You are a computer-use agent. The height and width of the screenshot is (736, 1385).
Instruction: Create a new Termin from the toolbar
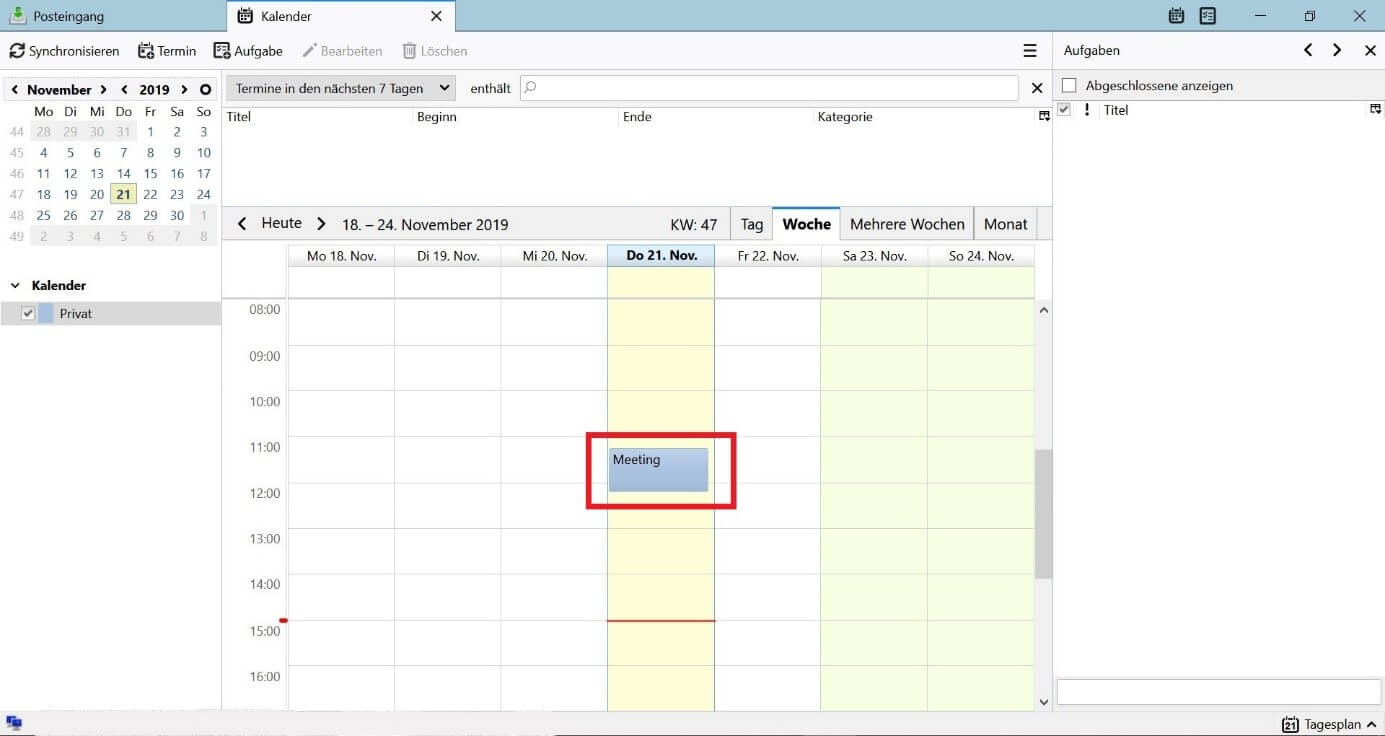(166, 51)
